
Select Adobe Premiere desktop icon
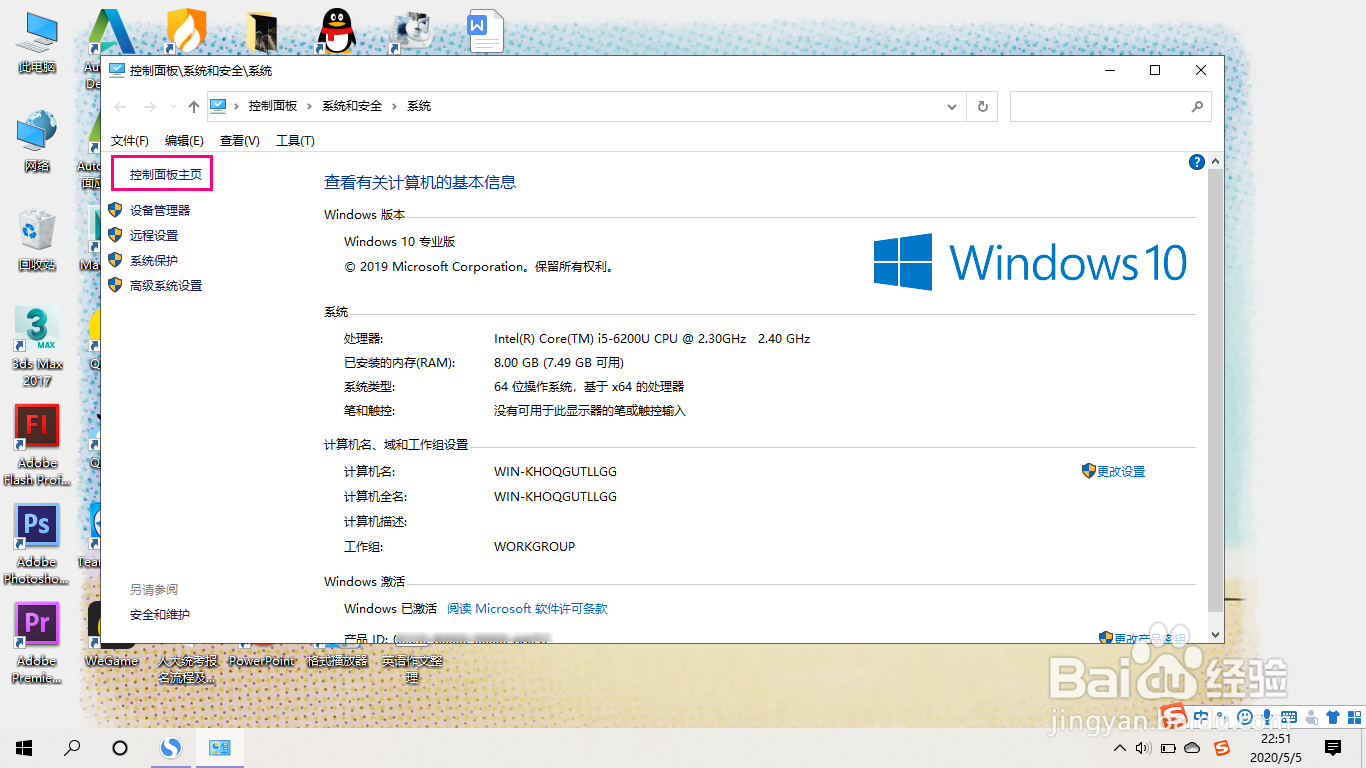pyautogui.click(x=37, y=643)
